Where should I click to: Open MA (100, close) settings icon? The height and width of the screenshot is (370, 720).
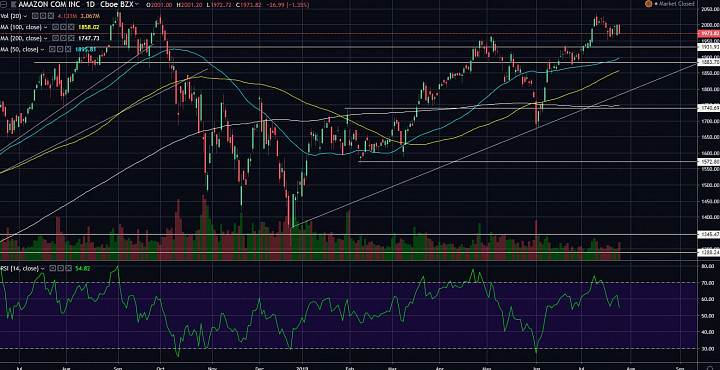[63, 27]
